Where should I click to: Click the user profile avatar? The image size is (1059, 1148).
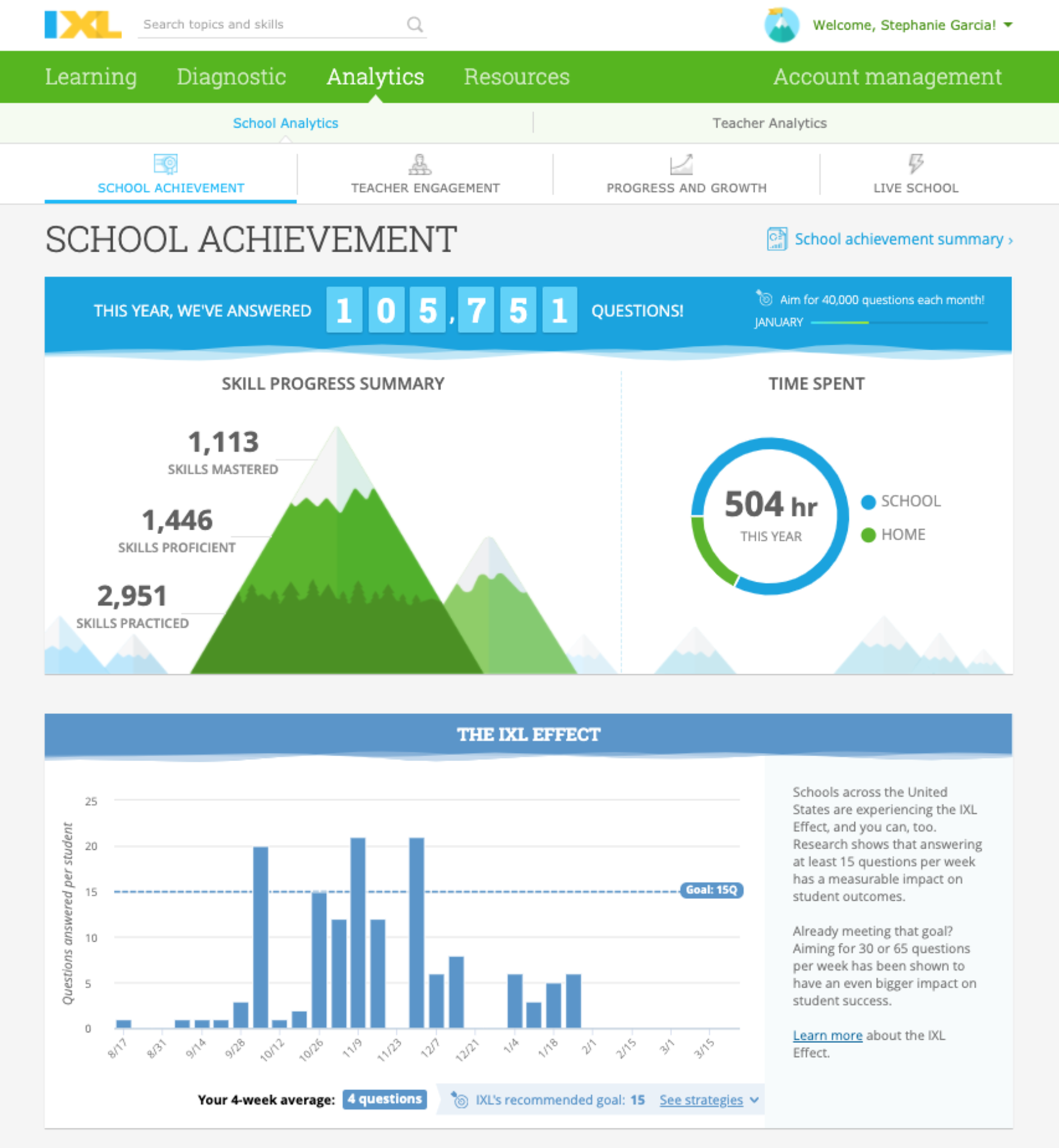781,25
